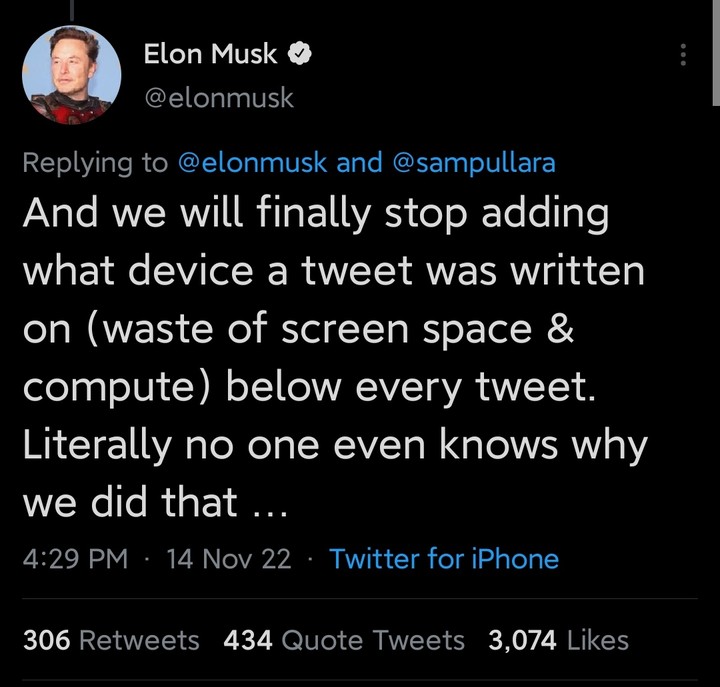Screen dimensions: 720x687
Task: Open the three-dot more options menu
Action: coord(683,55)
